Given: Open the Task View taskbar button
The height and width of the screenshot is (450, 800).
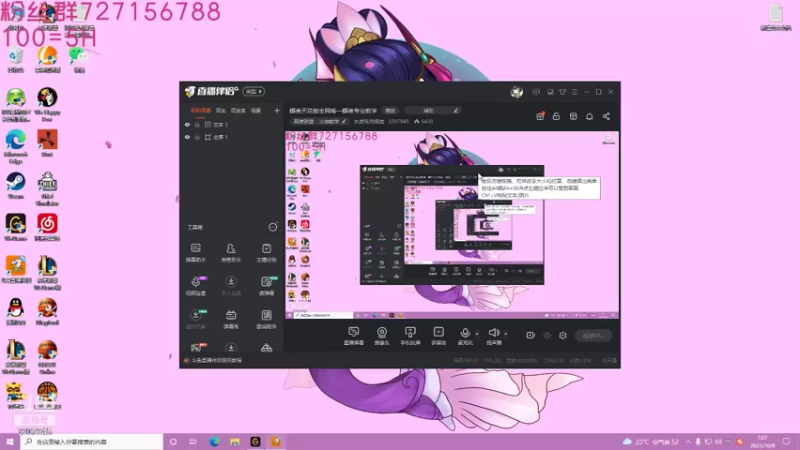Looking at the screenshot, I should tap(193, 442).
